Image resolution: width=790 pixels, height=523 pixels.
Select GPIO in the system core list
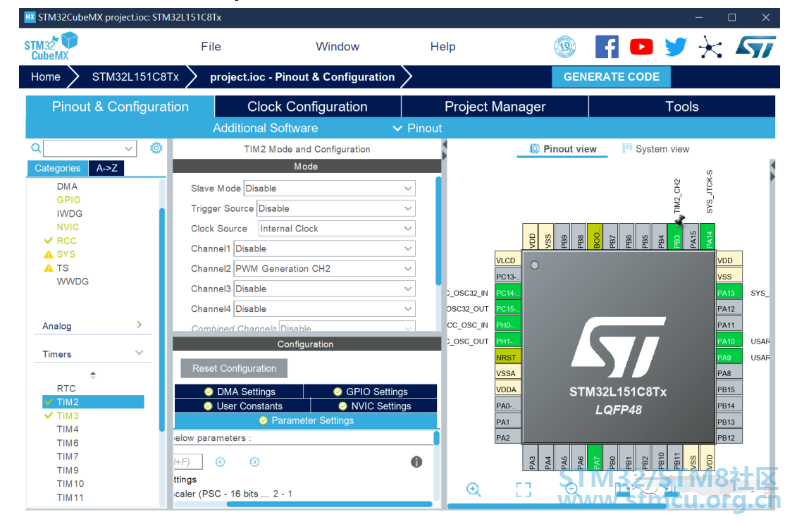[69, 200]
